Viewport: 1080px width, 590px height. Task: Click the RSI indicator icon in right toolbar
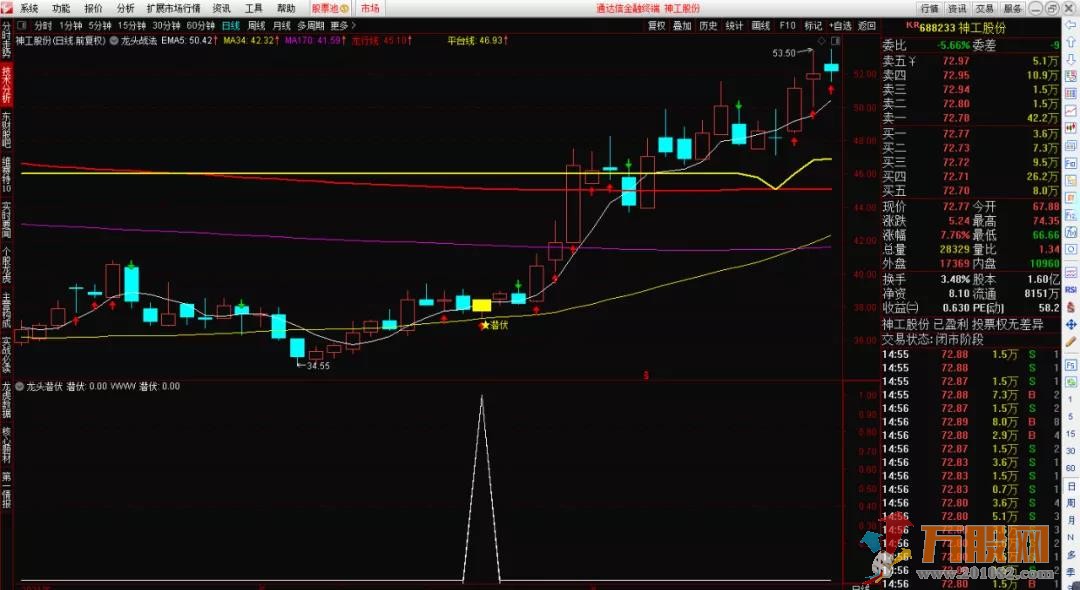[1071, 290]
